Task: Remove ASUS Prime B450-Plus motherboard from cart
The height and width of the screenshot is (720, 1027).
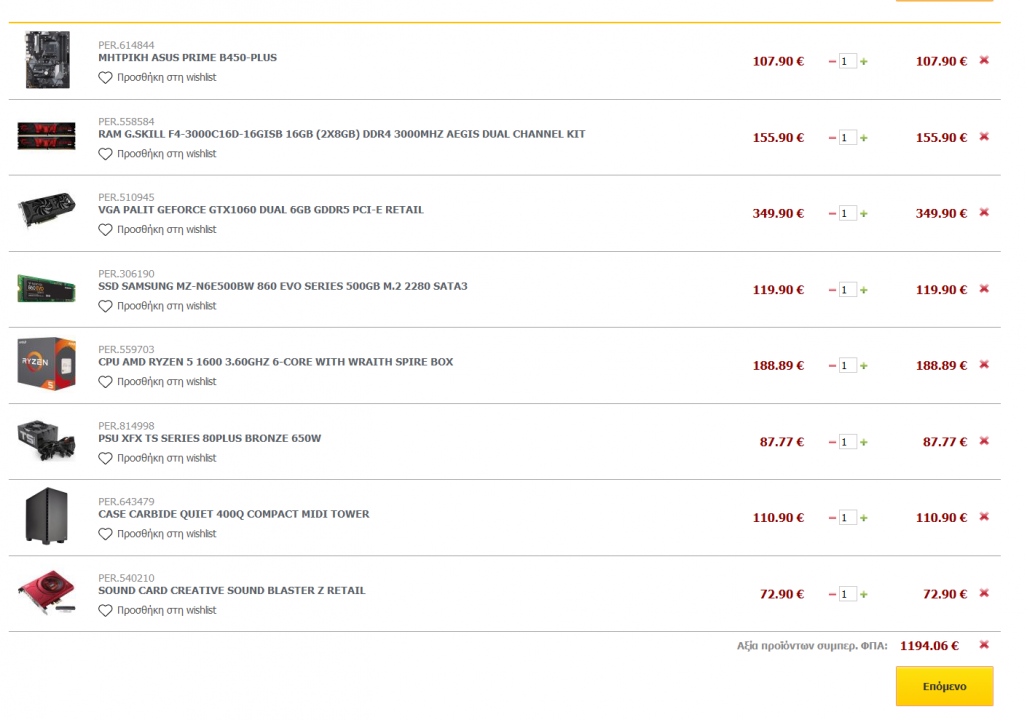Action: pyautogui.click(x=984, y=60)
